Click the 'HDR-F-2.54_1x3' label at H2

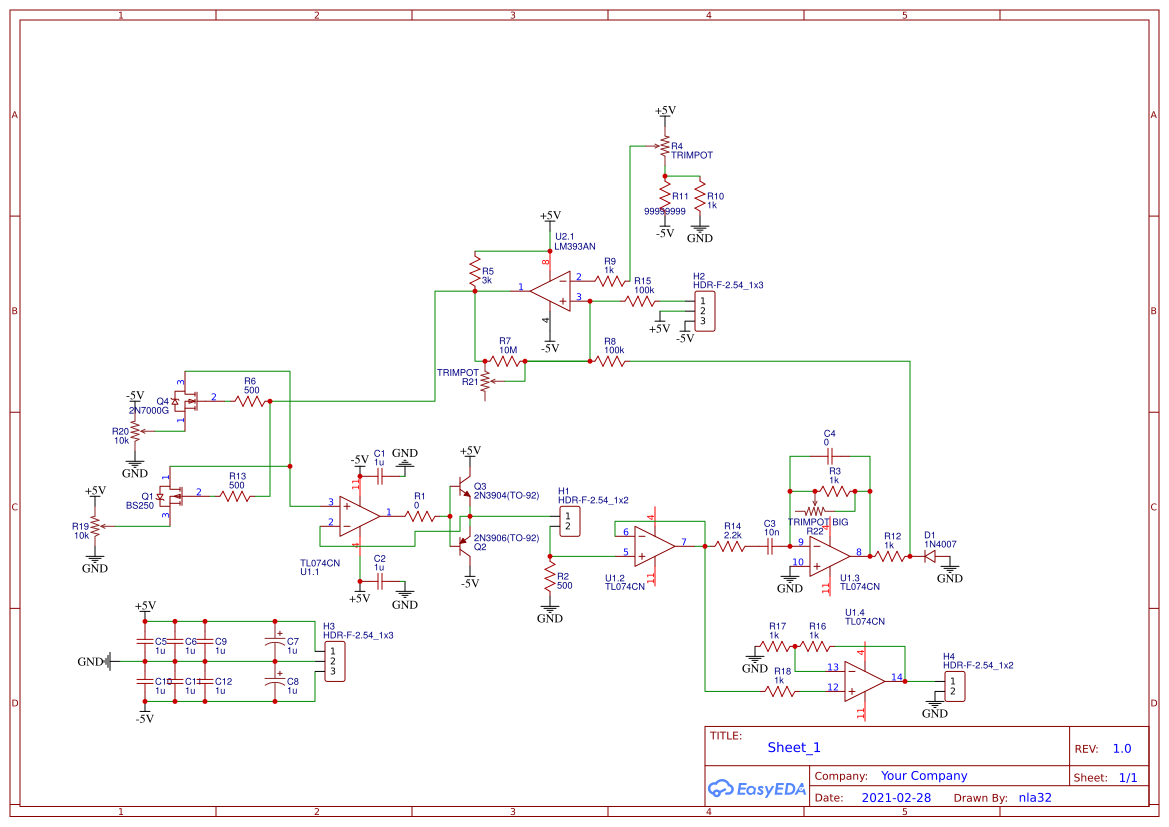728,285
